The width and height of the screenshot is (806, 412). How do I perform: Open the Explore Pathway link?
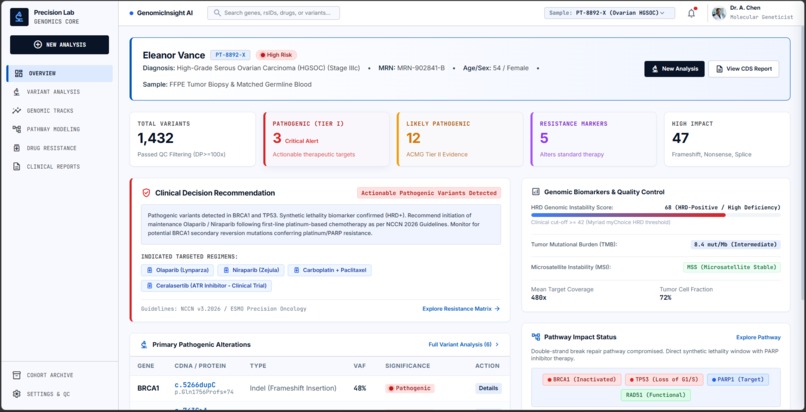[x=758, y=338]
